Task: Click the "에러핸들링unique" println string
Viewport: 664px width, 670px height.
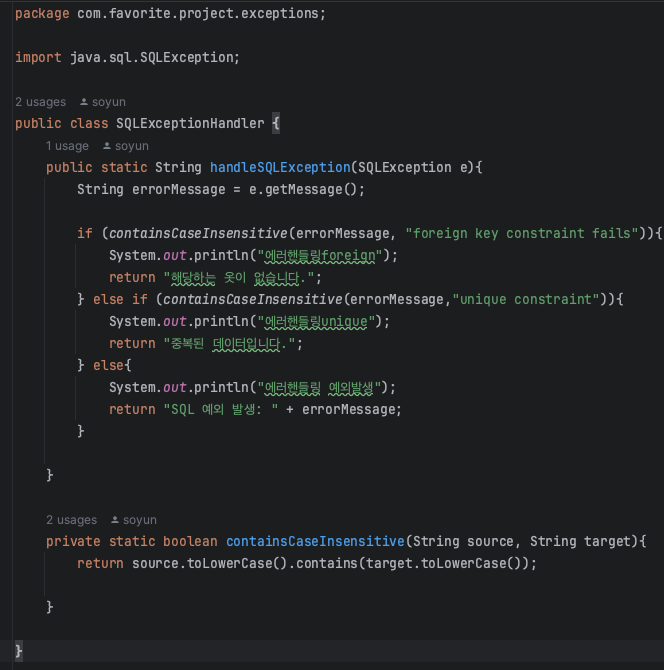Action: (316, 322)
